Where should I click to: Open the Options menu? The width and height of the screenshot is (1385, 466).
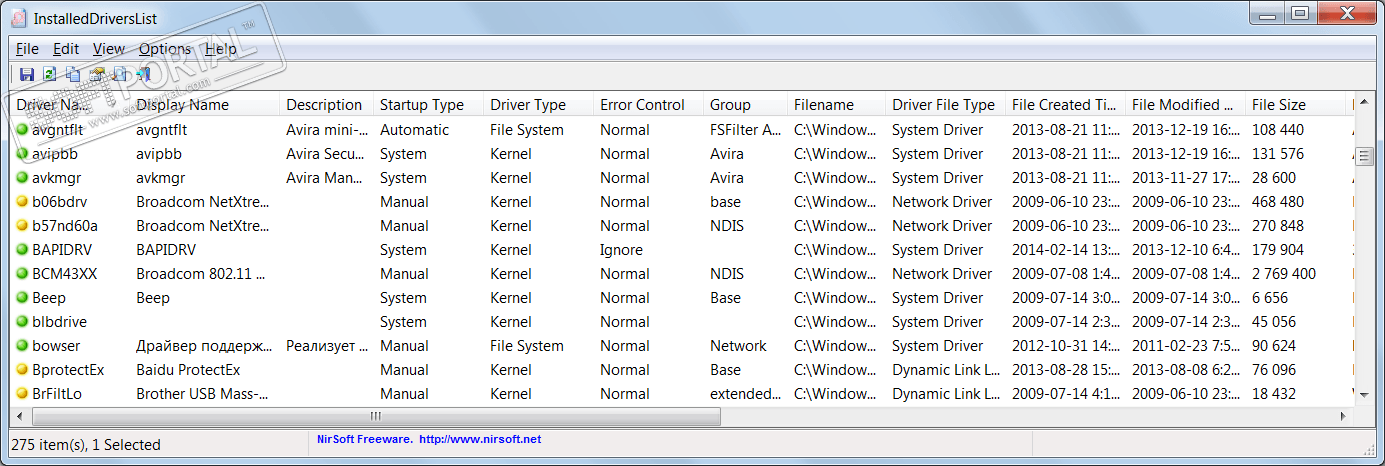pyautogui.click(x=165, y=48)
